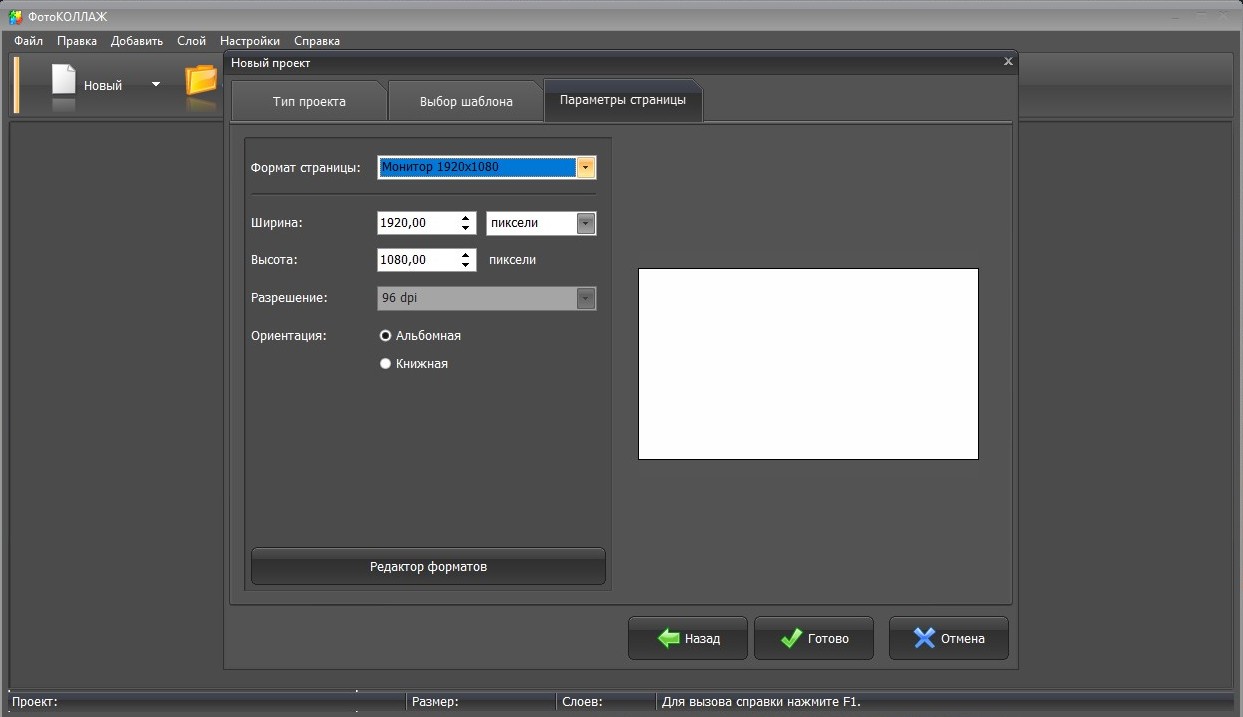1243x717 pixels.
Task: Open the Настройки menu
Action: (x=250, y=41)
